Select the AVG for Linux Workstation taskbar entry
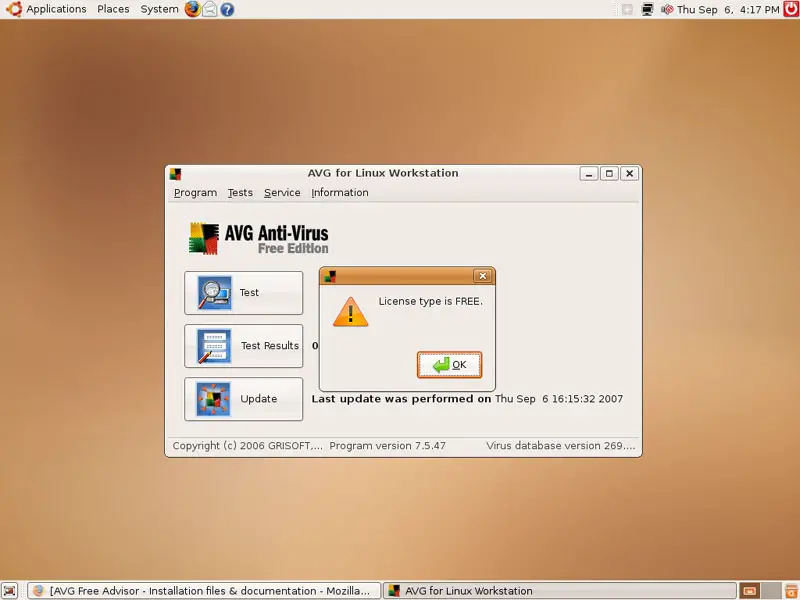 pyautogui.click(x=560, y=591)
